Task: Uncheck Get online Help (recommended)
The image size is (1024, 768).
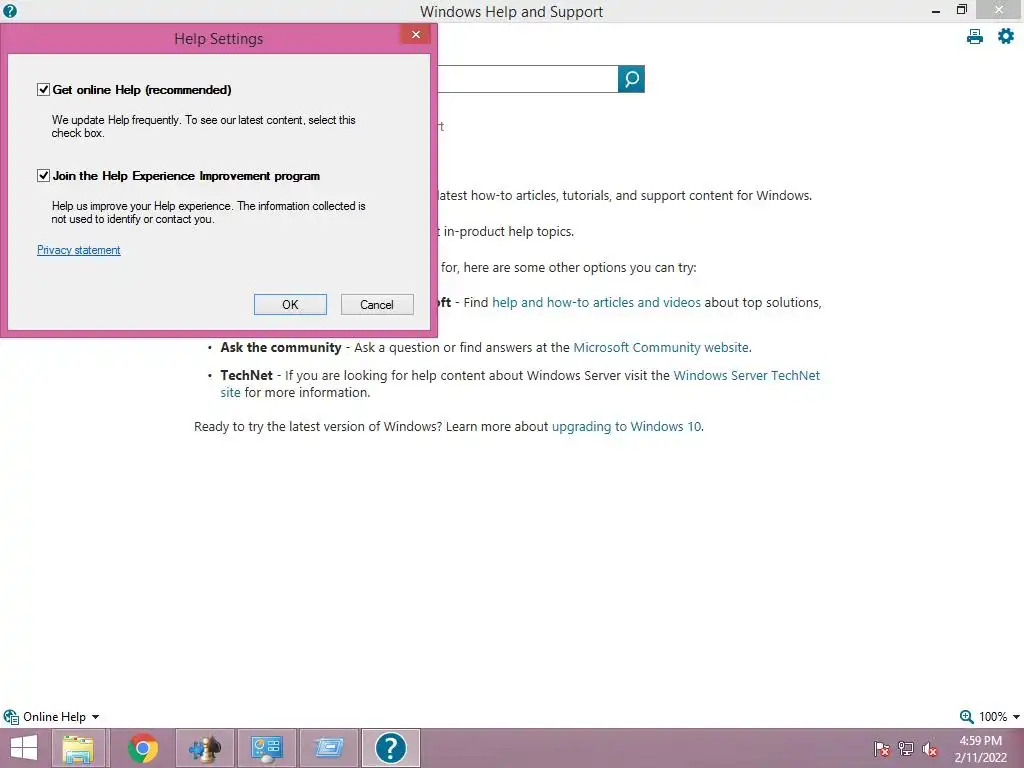Action: (x=43, y=89)
